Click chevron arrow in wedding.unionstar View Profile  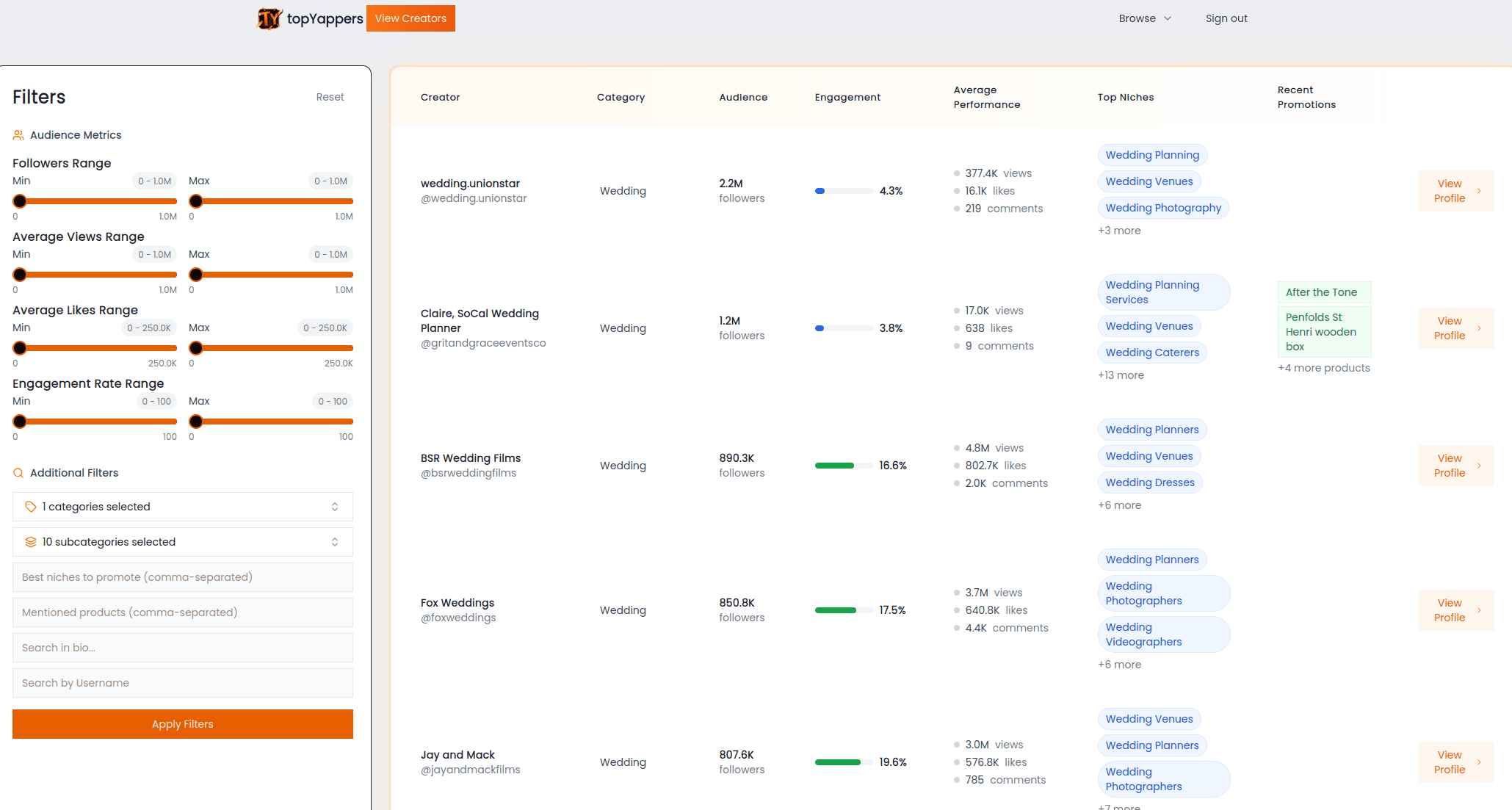click(x=1479, y=191)
